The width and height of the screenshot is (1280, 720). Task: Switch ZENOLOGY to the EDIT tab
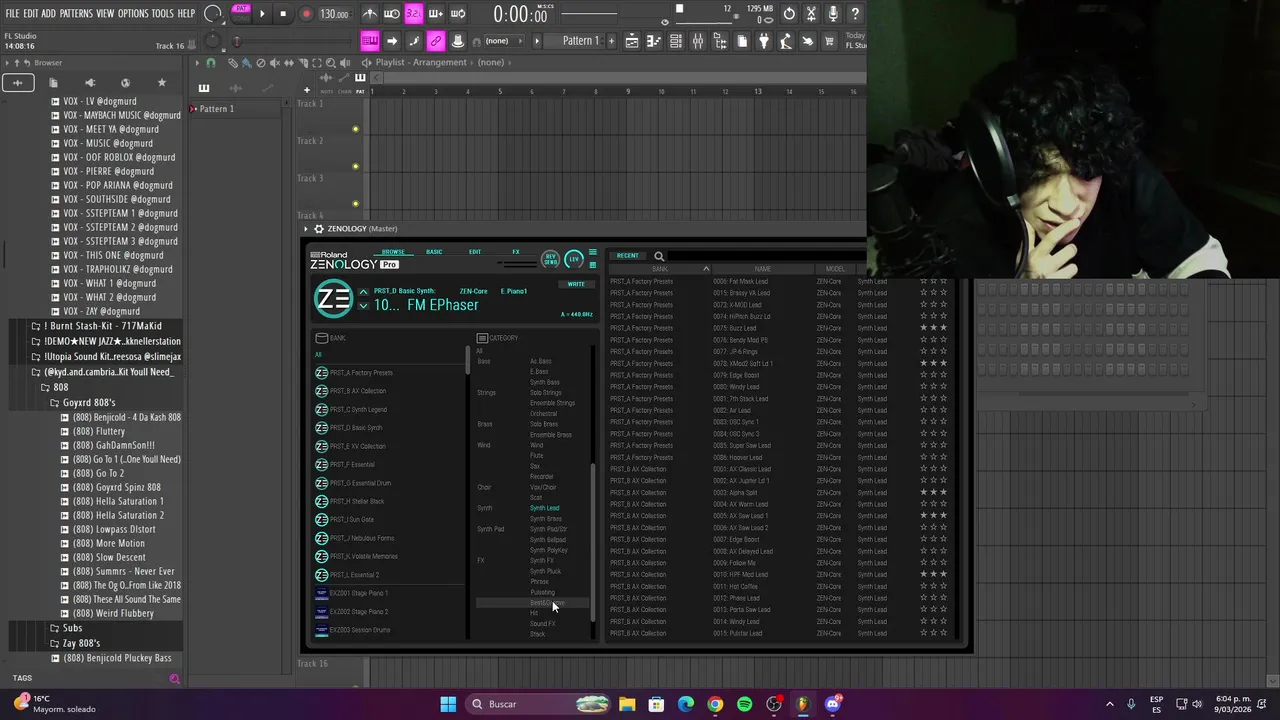475,252
